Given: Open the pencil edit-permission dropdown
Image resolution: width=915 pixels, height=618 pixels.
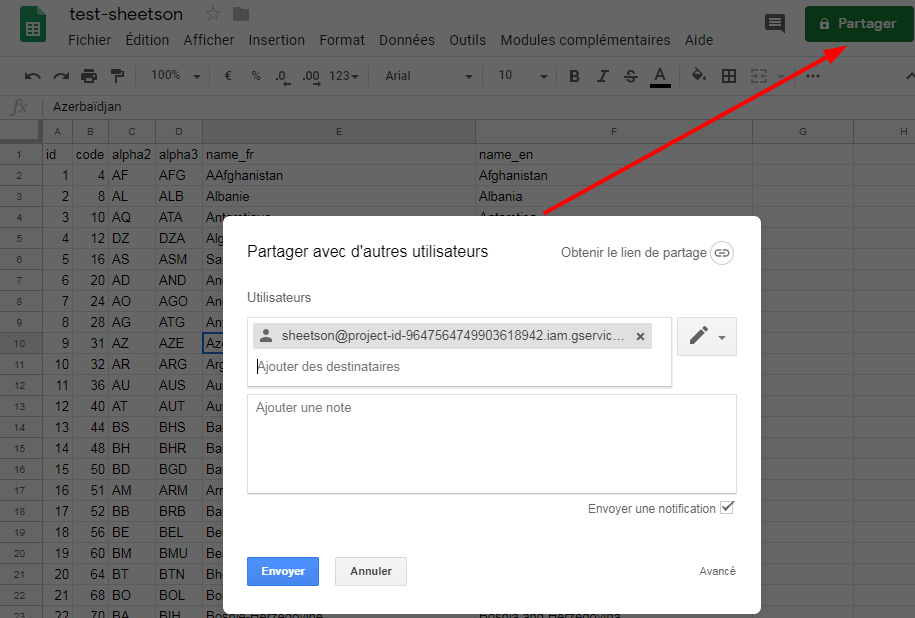Looking at the screenshot, I should [x=707, y=337].
